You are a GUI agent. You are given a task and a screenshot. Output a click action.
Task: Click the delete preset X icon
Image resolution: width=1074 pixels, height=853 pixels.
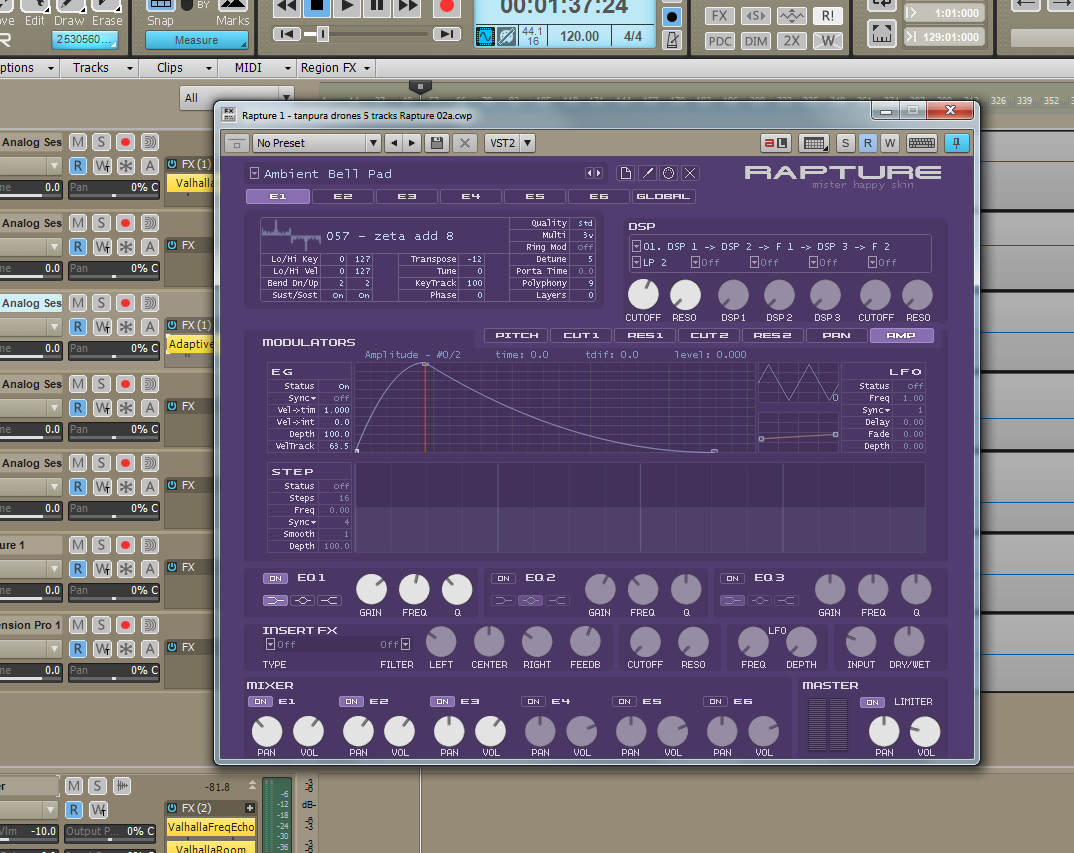pos(464,143)
